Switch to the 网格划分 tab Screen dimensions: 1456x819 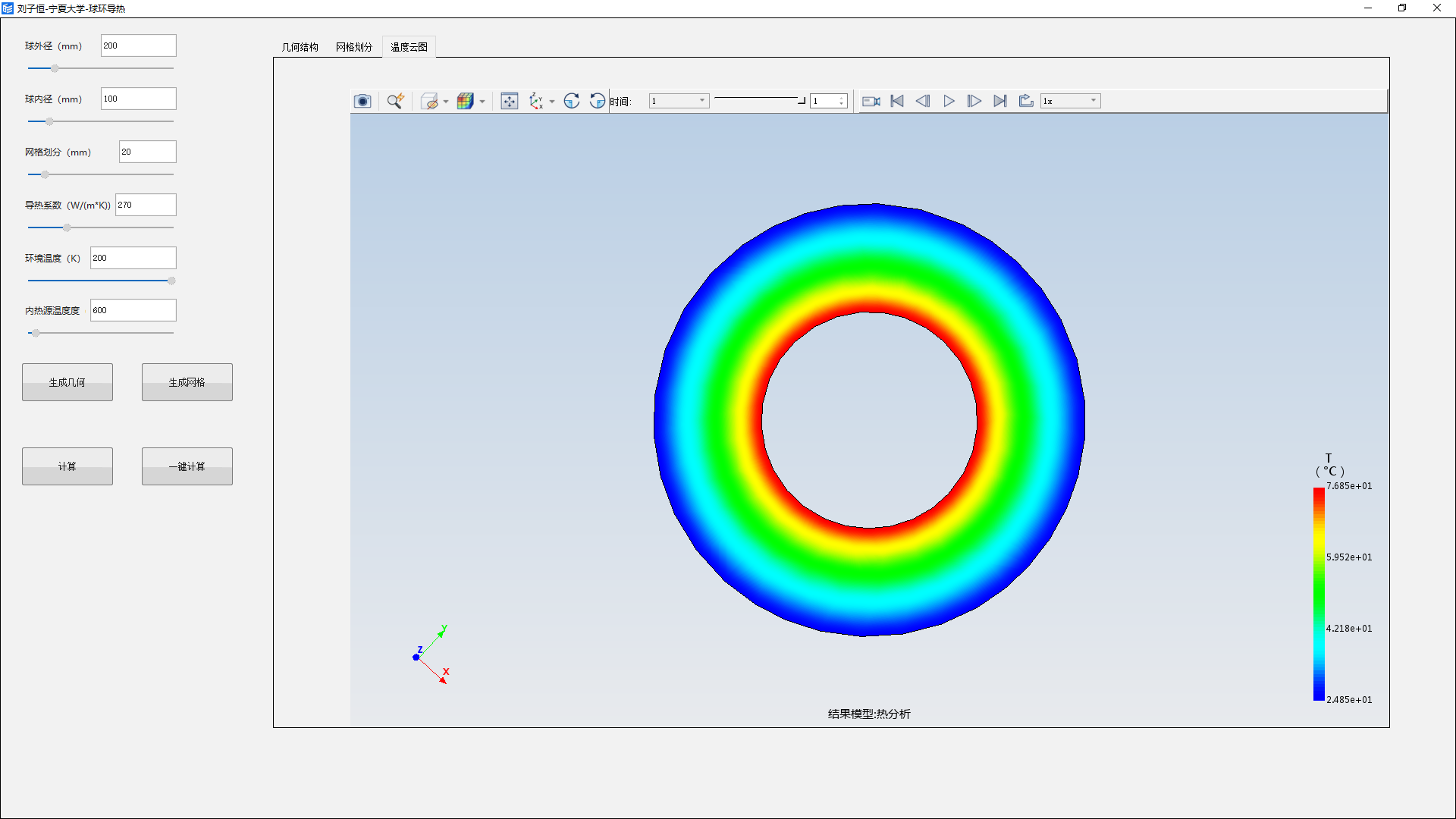(355, 47)
